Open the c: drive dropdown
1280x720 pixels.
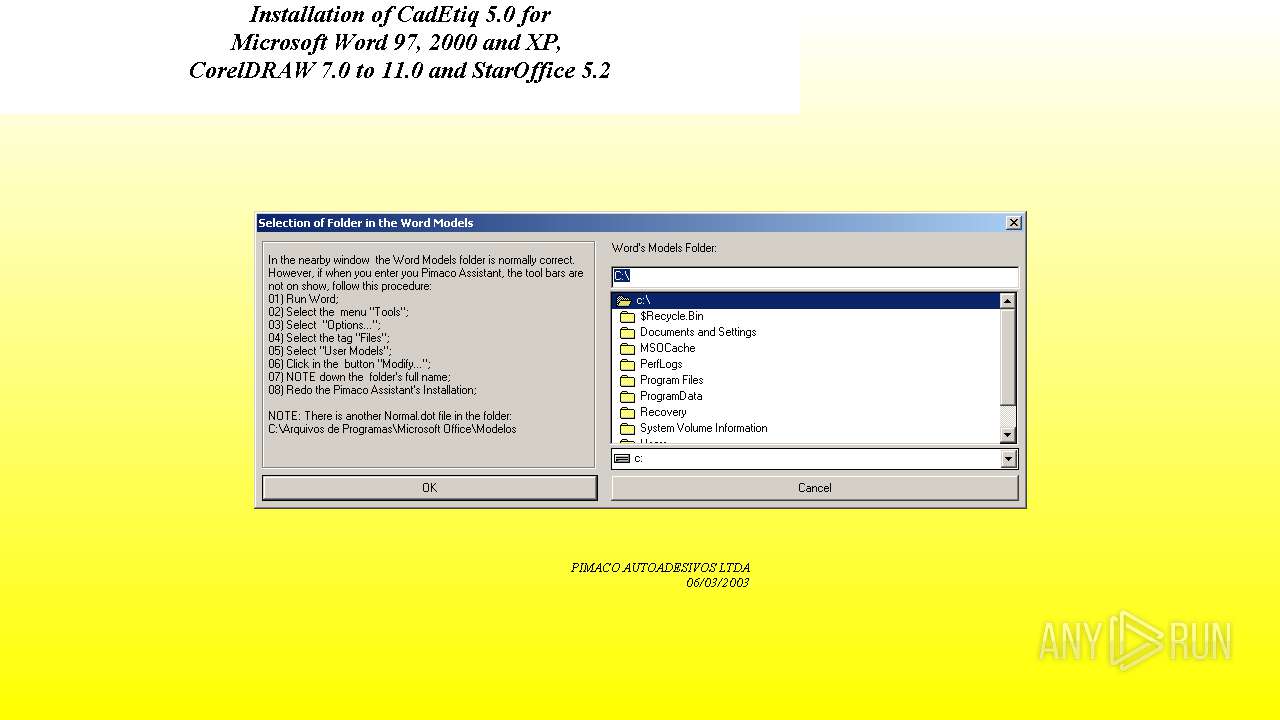coord(1008,458)
